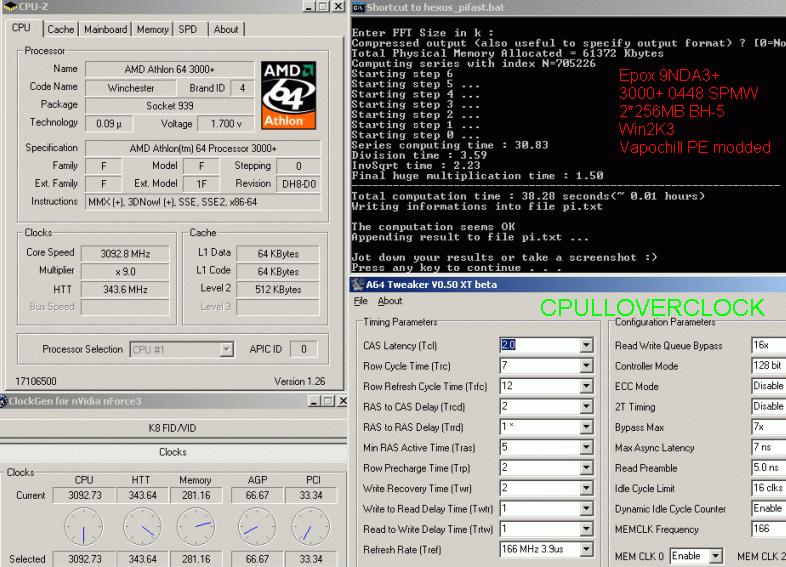This screenshot has height=567, width=786.
Task: Click the CPU-Z title bar icon
Action: tap(6, 8)
